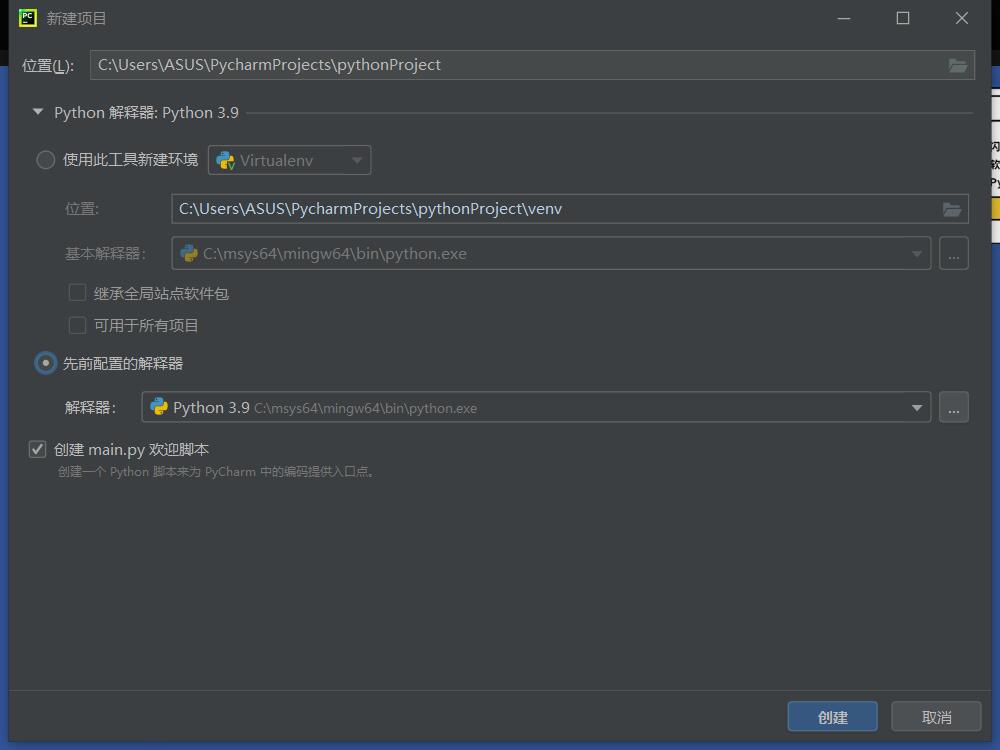
Task: Click the project 位置(L) path field
Action: (x=532, y=65)
